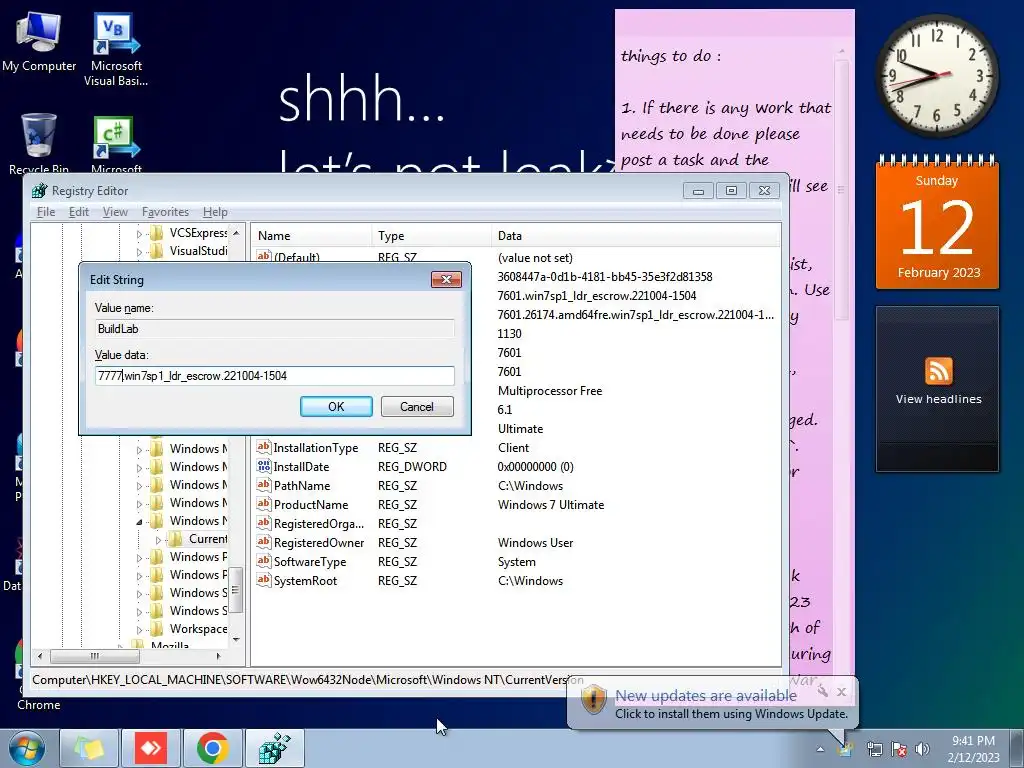Open the Edit menu

click(78, 212)
